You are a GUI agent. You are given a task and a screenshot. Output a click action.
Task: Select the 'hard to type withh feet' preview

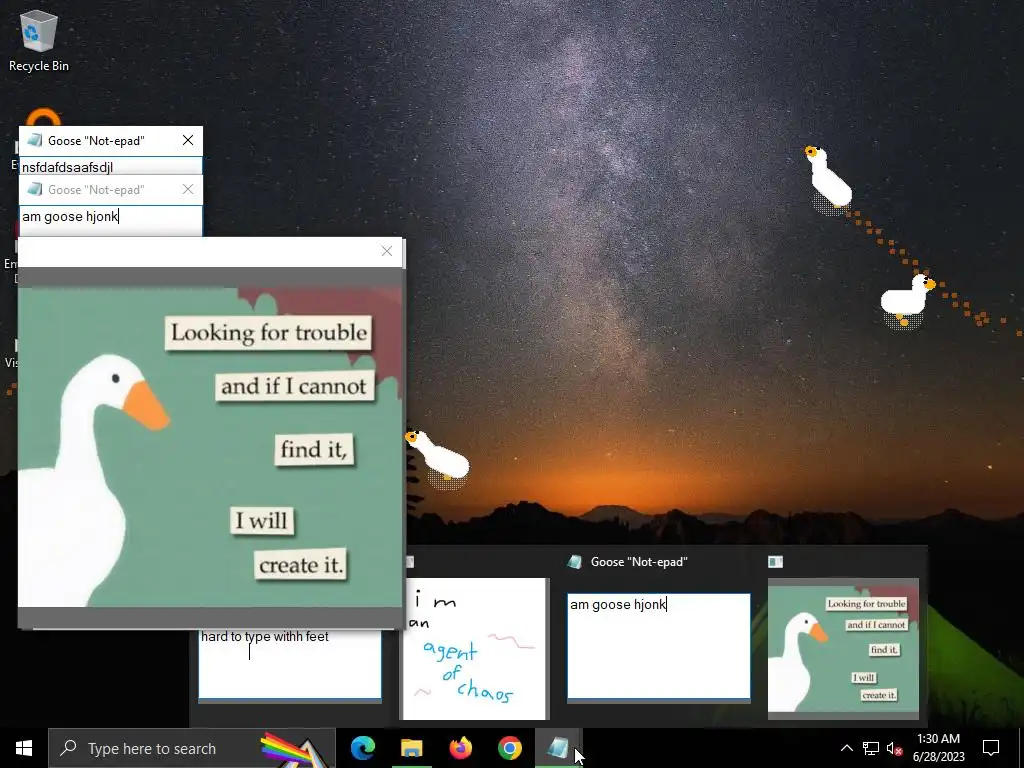pos(290,665)
